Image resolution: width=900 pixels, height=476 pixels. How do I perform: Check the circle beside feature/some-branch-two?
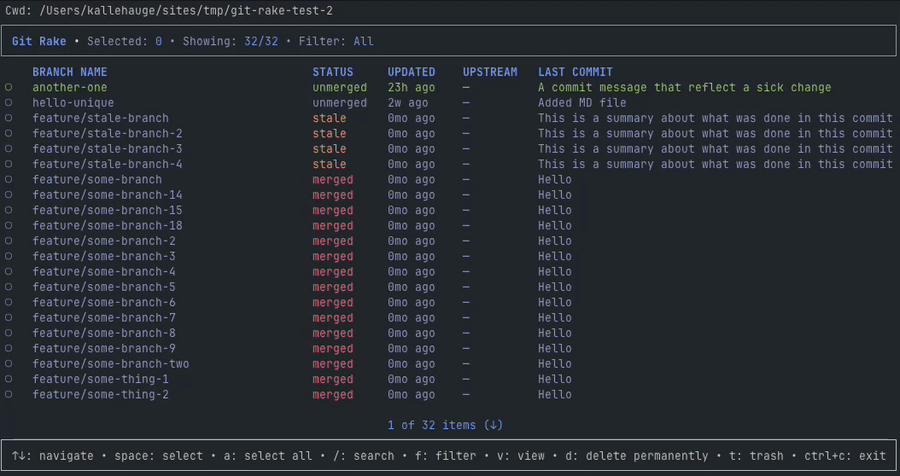tap(9, 364)
